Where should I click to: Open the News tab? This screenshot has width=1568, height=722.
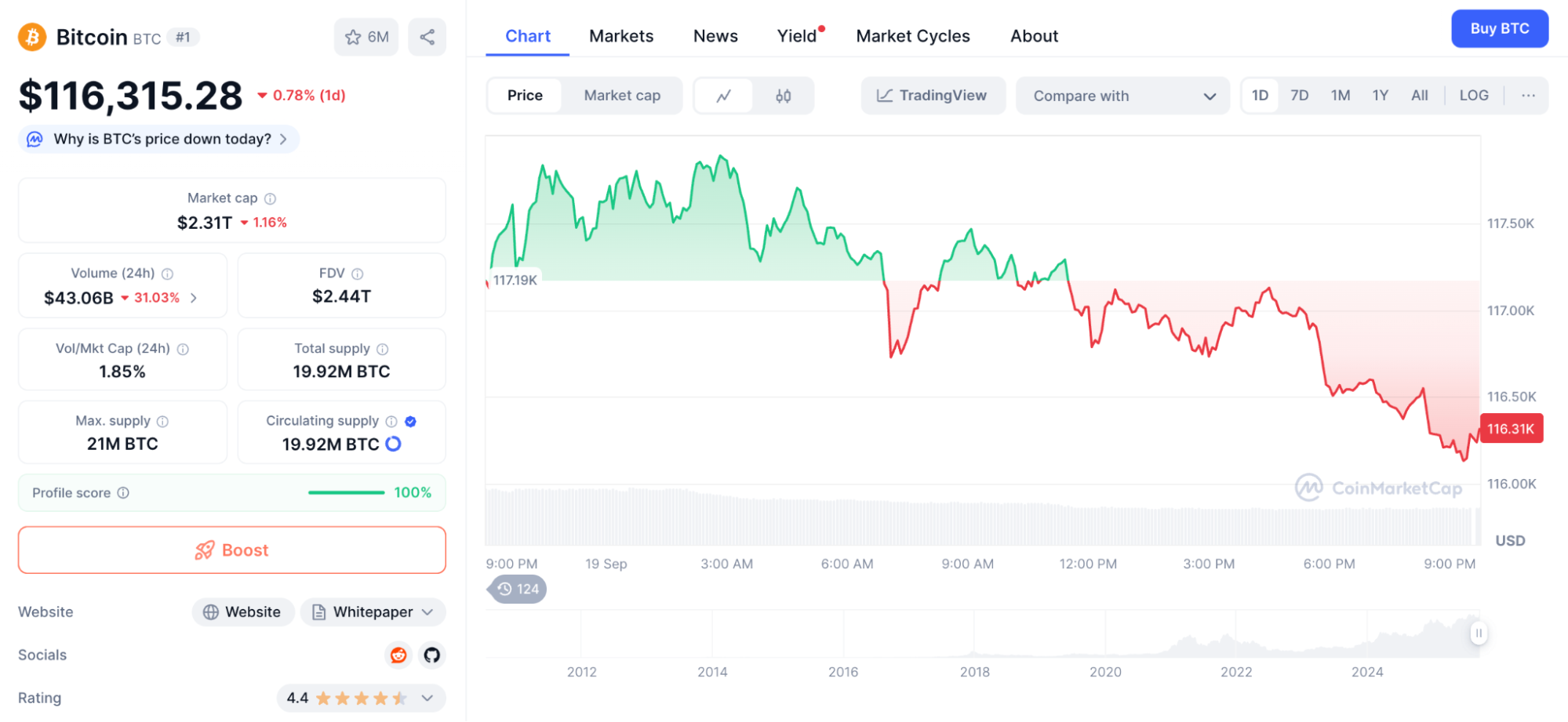click(x=715, y=36)
